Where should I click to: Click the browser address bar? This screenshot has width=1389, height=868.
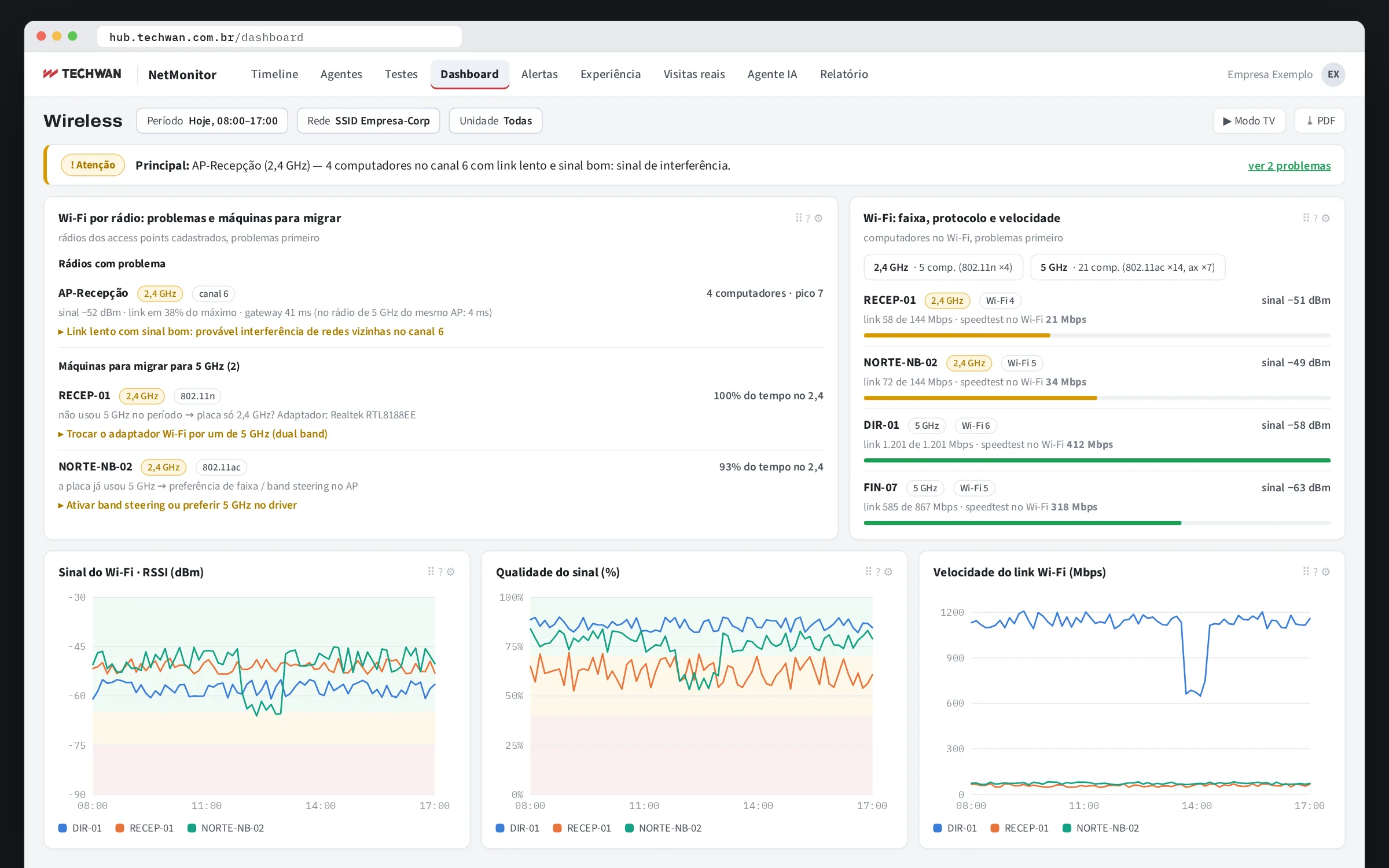coord(280,37)
